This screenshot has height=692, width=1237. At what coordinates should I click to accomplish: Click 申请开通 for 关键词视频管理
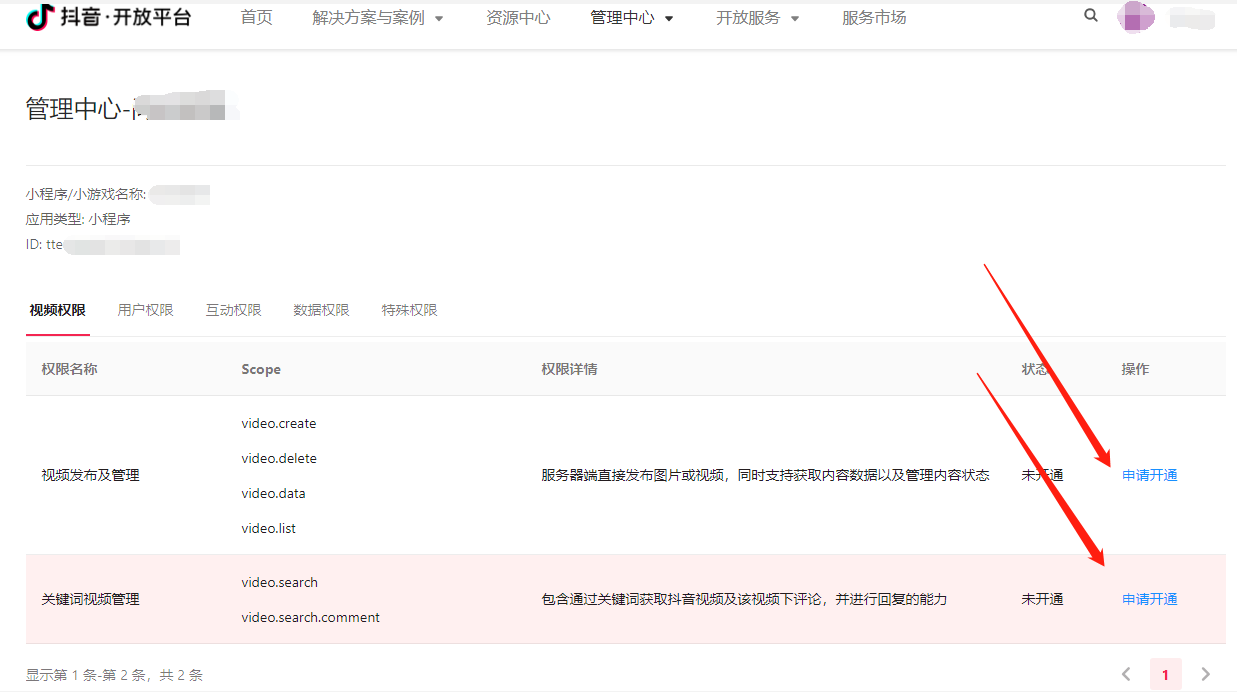(1150, 600)
